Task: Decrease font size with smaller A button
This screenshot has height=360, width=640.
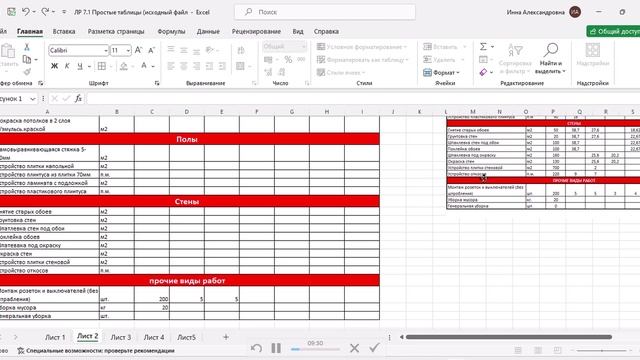Action: point(151,50)
